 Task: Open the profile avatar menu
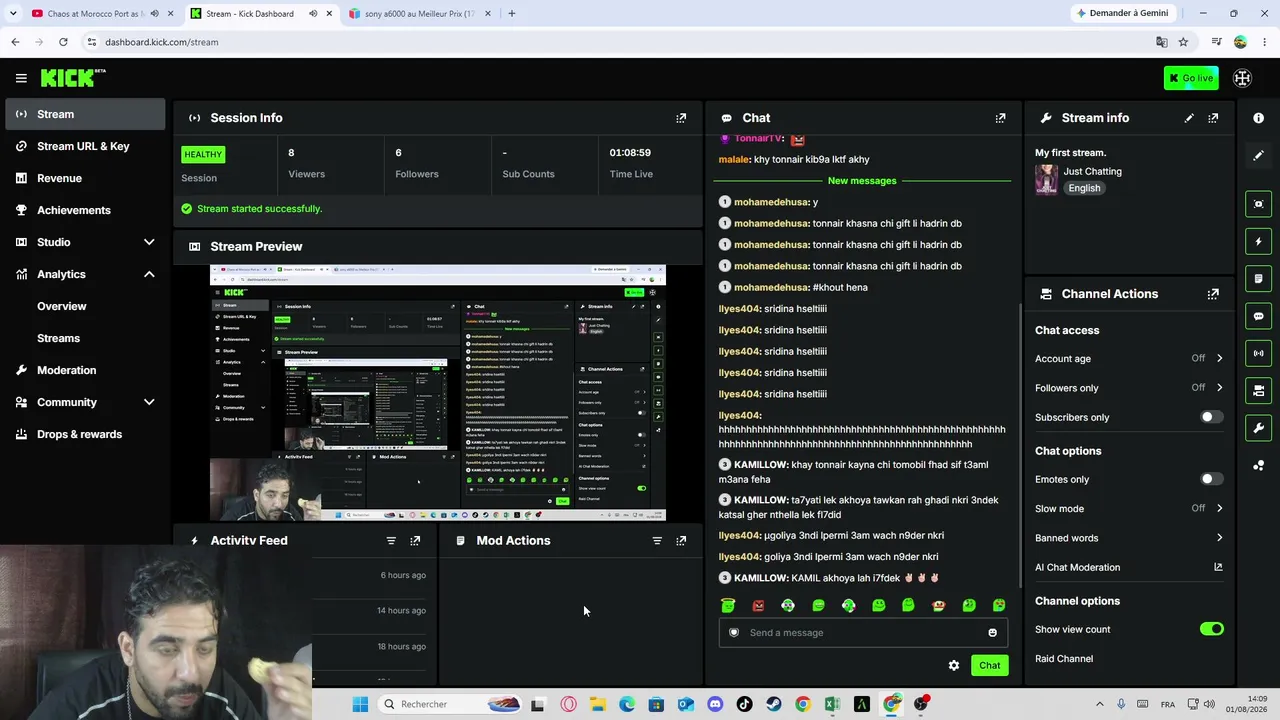pos(1243,78)
